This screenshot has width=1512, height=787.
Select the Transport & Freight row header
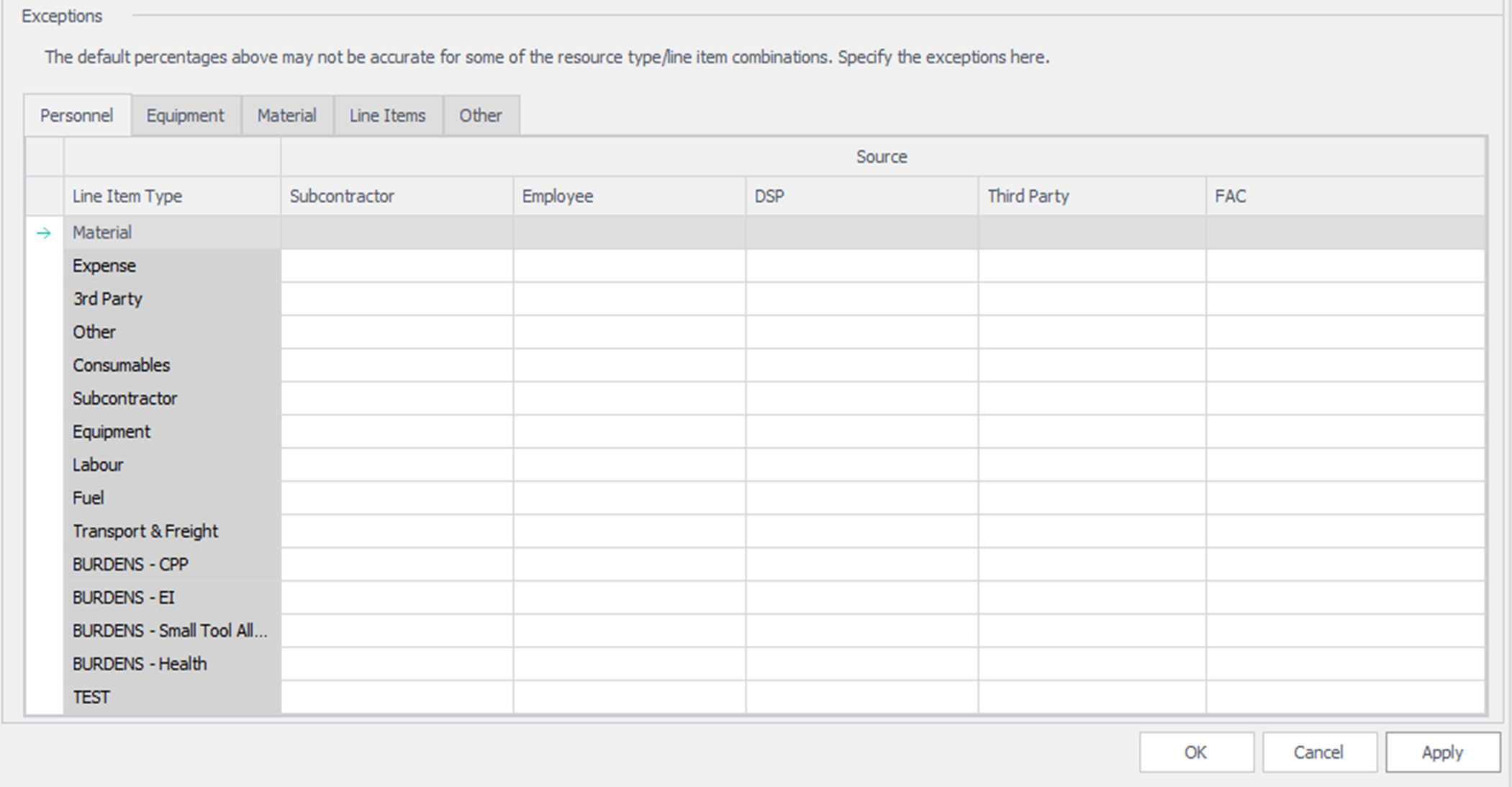click(x=145, y=531)
